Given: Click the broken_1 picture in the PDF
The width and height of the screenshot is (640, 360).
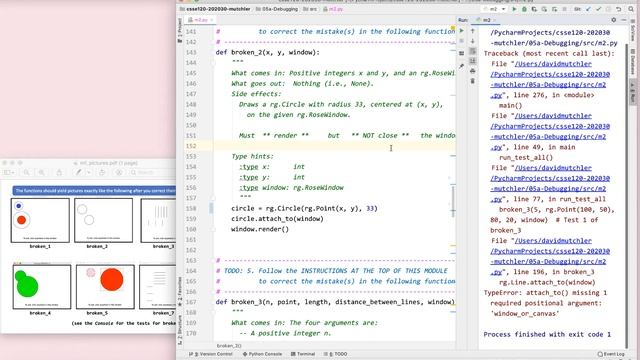Looking at the screenshot, I should point(40,220).
